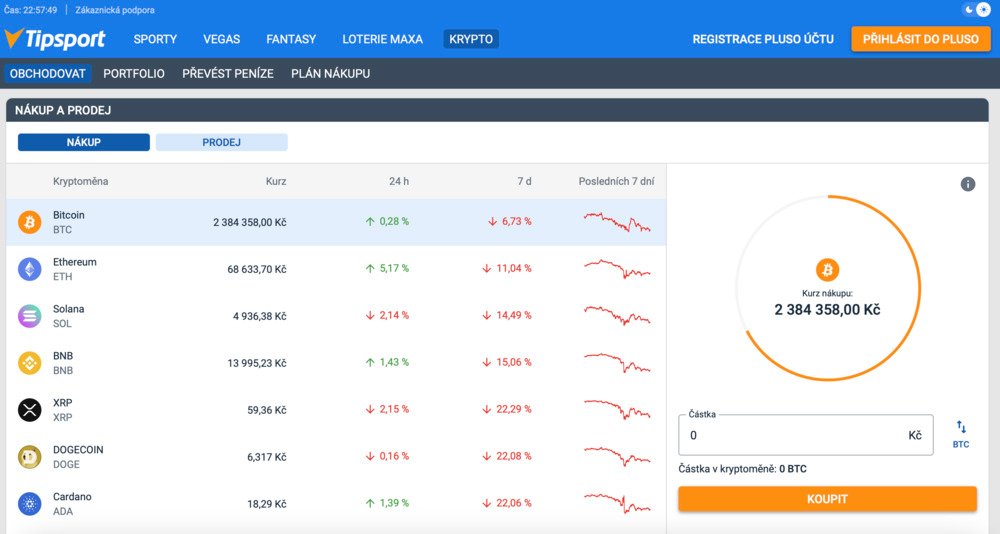Image resolution: width=1000 pixels, height=534 pixels.
Task: Click the Ethereum logo icon
Action: (x=30, y=269)
